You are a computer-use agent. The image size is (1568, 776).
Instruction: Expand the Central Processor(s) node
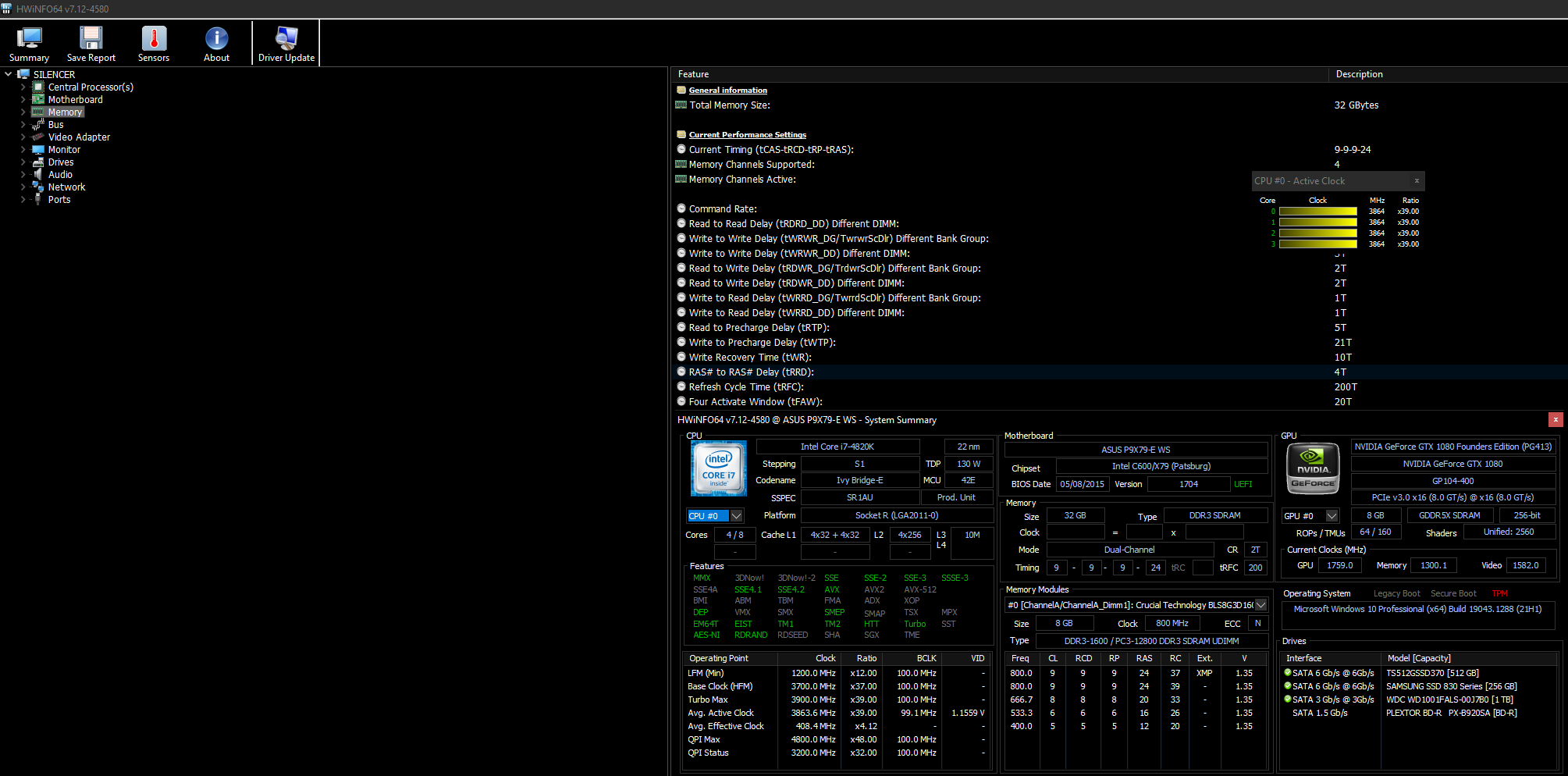(x=23, y=87)
